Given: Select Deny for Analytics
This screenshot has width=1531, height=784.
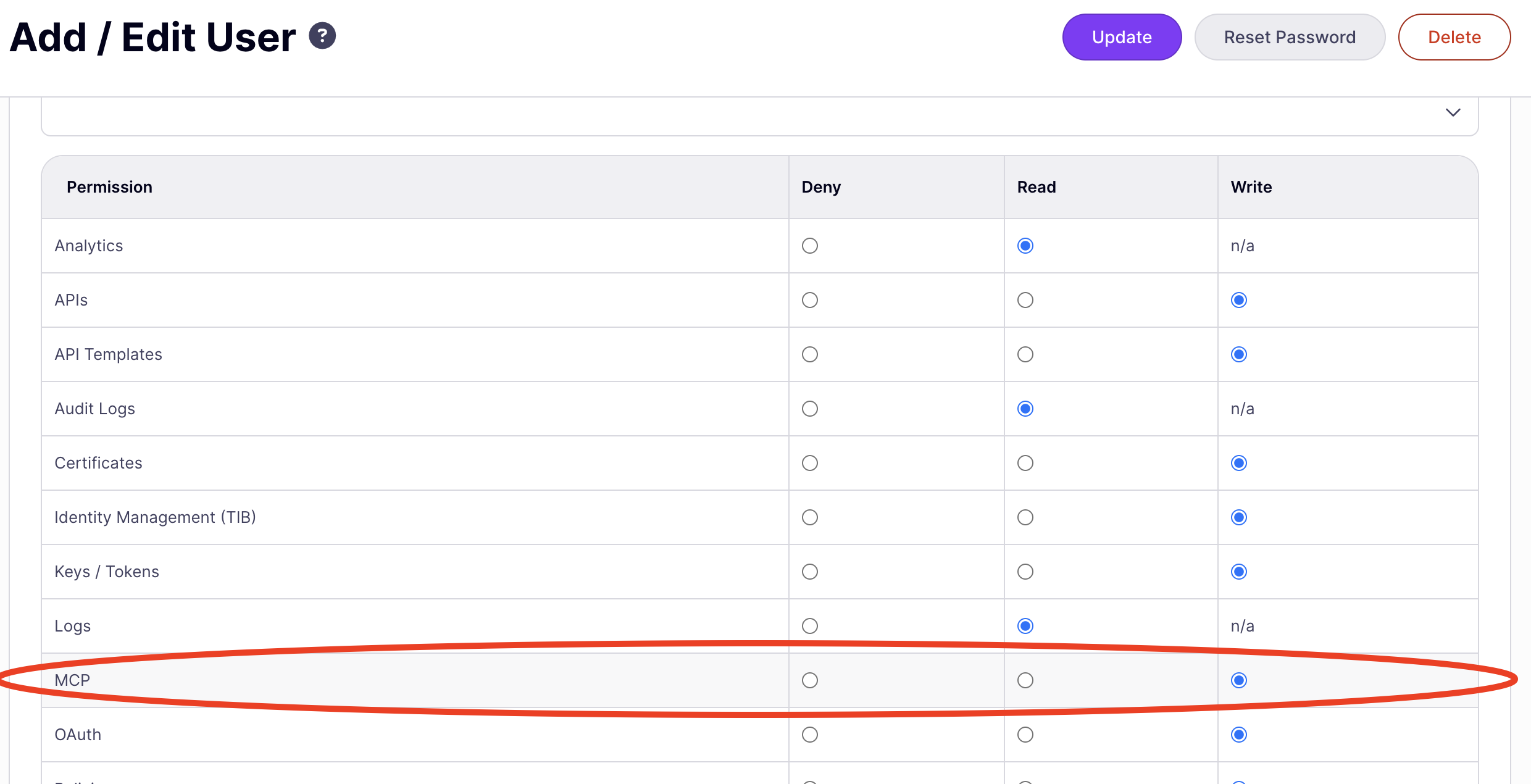Looking at the screenshot, I should tap(810, 246).
